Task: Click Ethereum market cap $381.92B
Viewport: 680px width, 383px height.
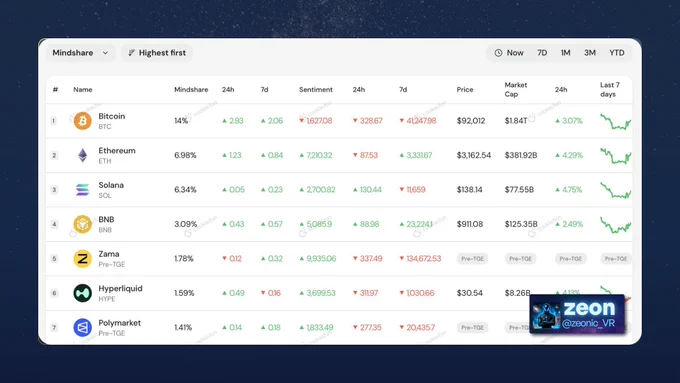Action: [521, 155]
